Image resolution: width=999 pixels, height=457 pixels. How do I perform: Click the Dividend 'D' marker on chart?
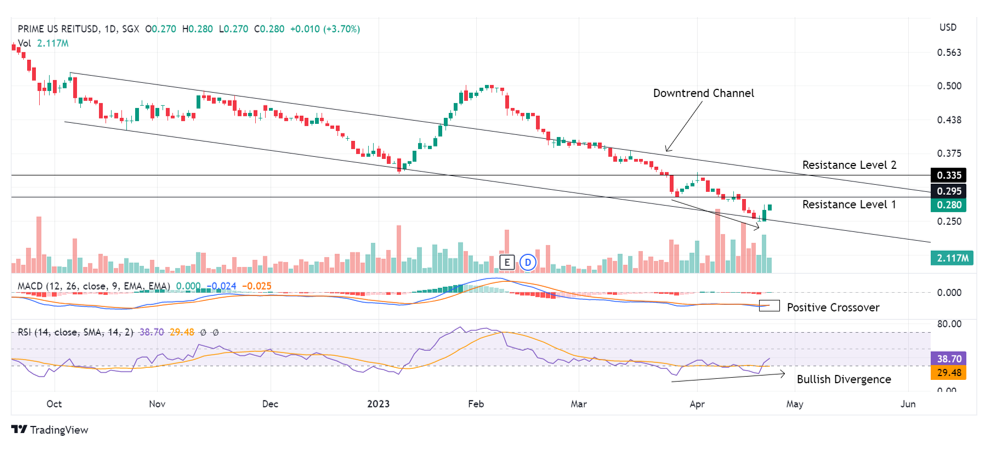click(x=528, y=262)
